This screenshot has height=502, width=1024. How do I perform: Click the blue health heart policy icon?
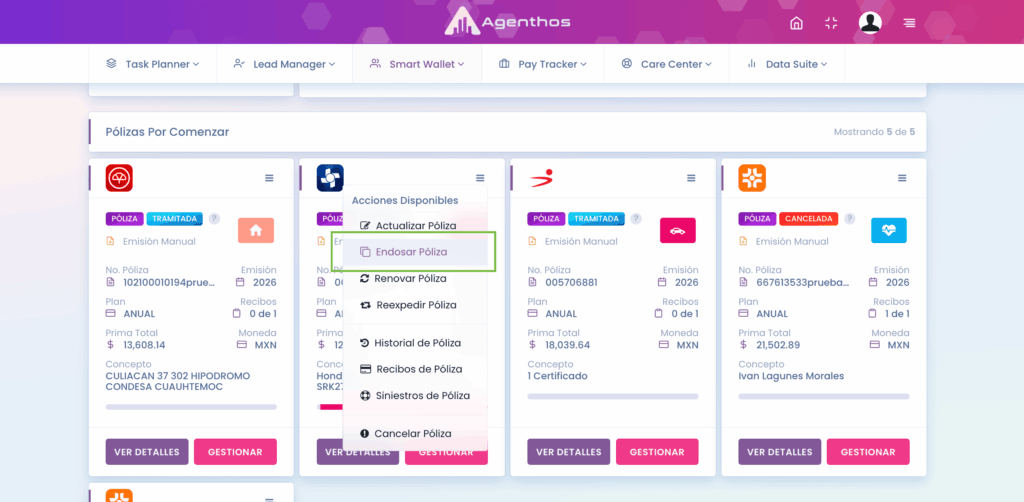tap(889, 230)
